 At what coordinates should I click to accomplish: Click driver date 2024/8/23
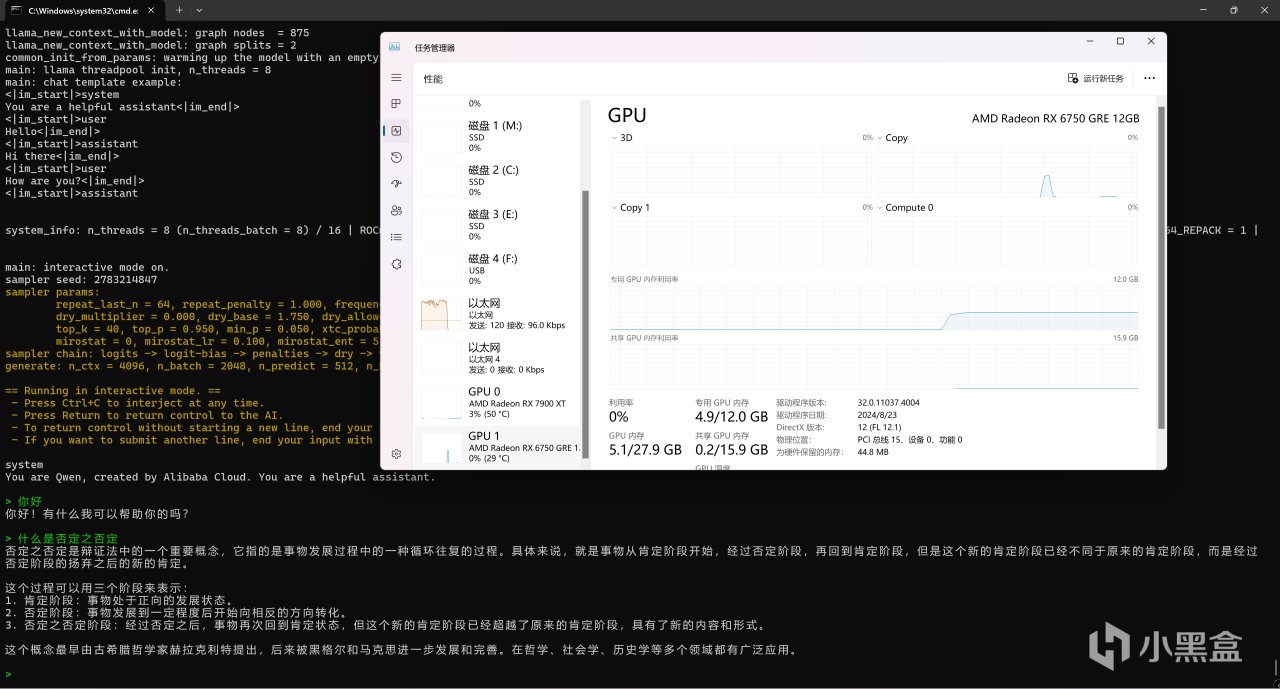tap(876, 414)
